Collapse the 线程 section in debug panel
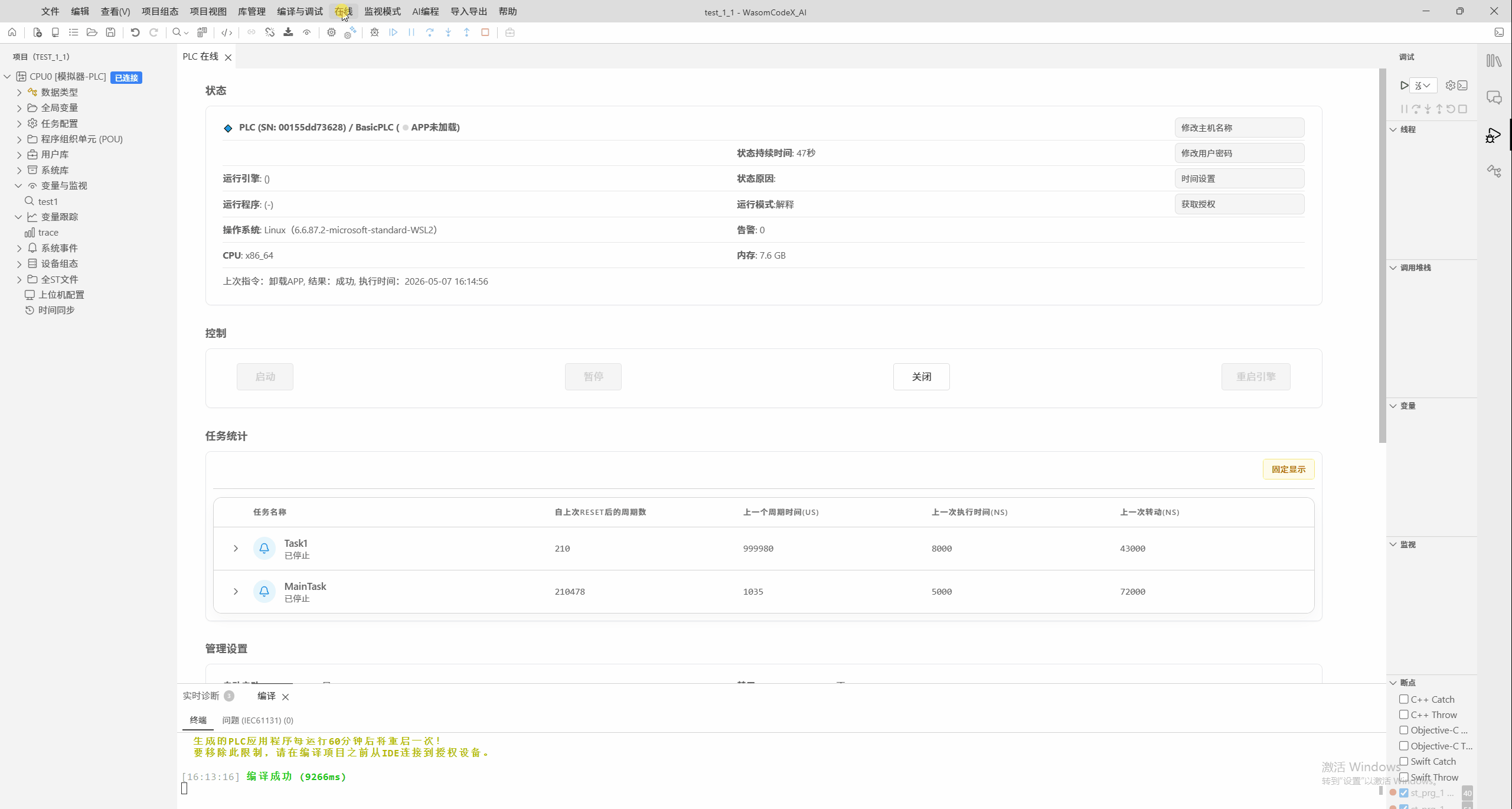Screen dimensions: 1512x809 (1393, 130)
